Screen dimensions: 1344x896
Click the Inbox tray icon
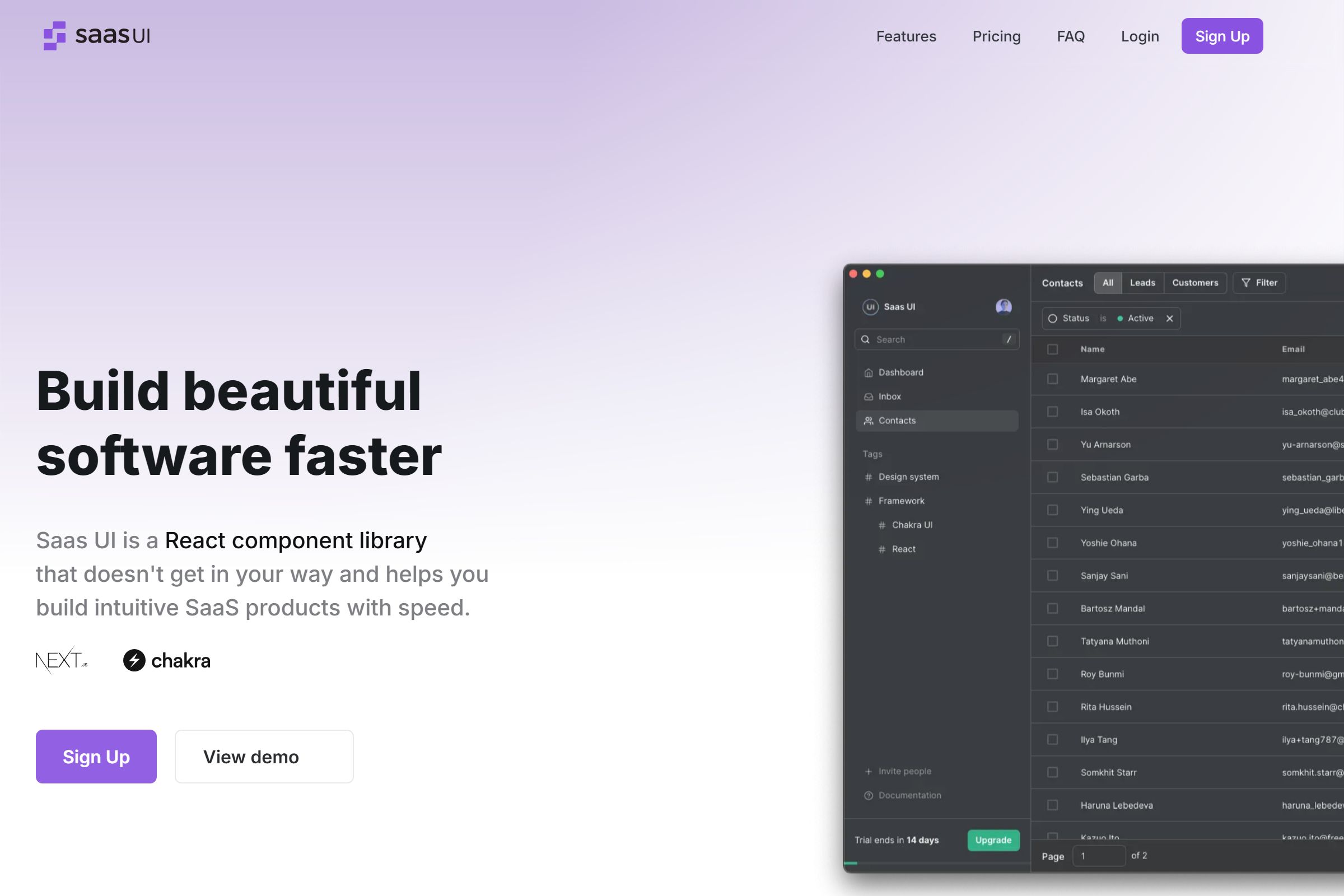tap(869, 396)
